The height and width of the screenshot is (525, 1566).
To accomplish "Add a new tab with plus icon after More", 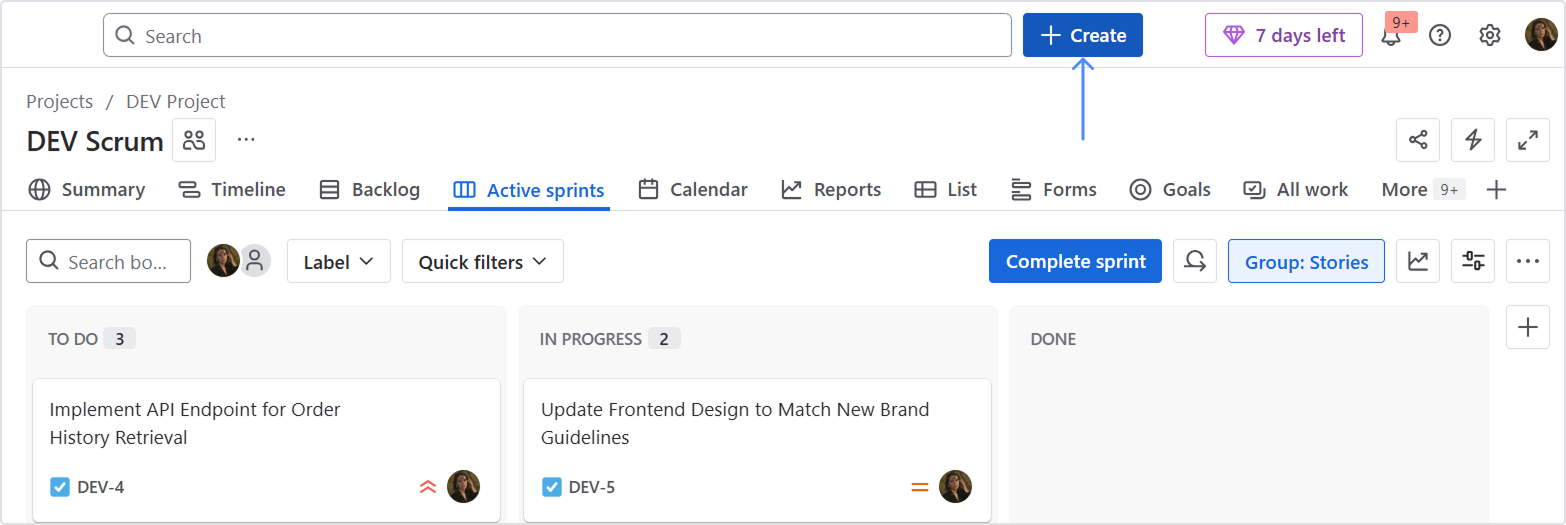I will (1497, 189).
